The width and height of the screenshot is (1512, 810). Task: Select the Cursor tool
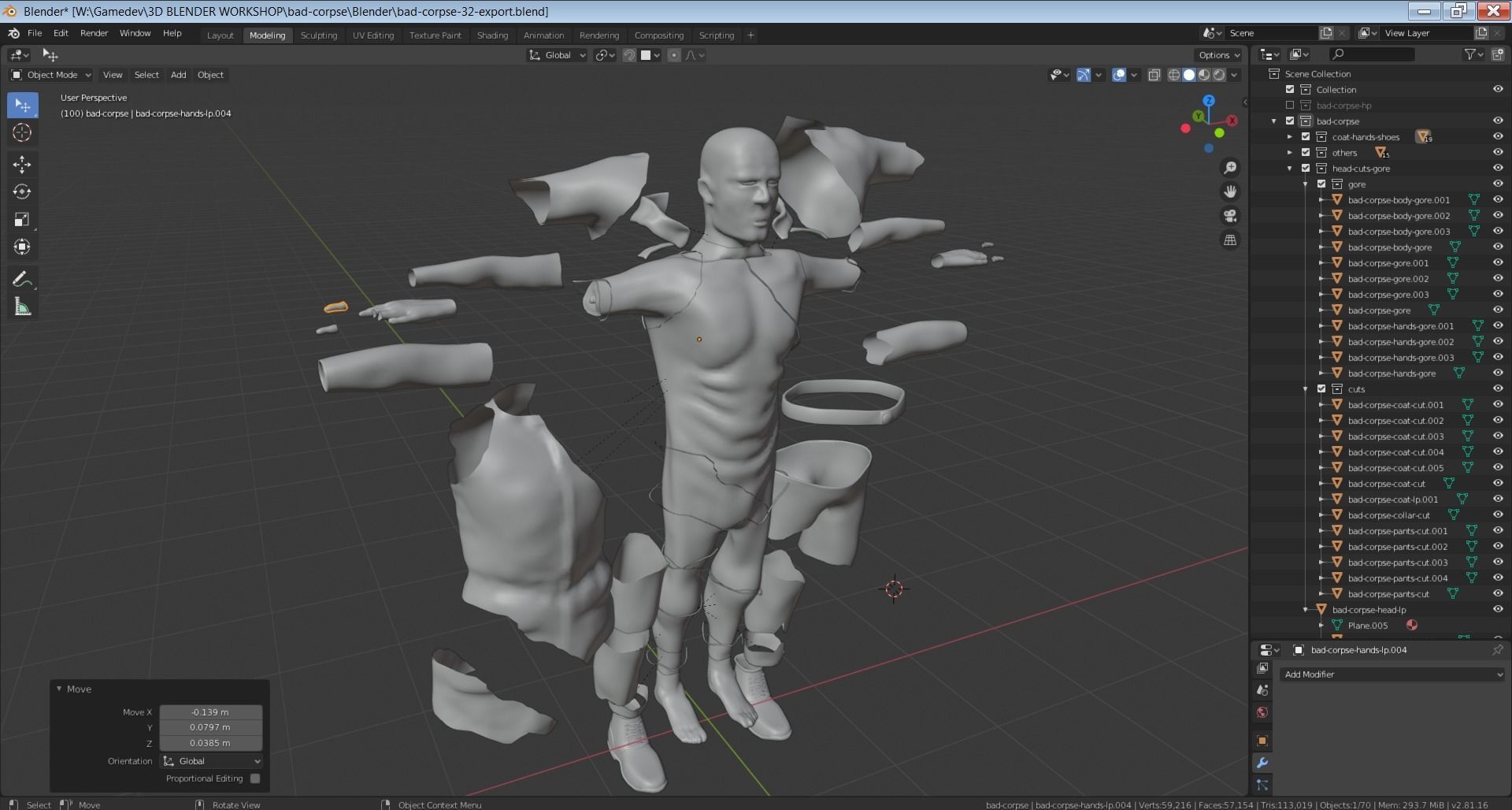click(22, 132)
